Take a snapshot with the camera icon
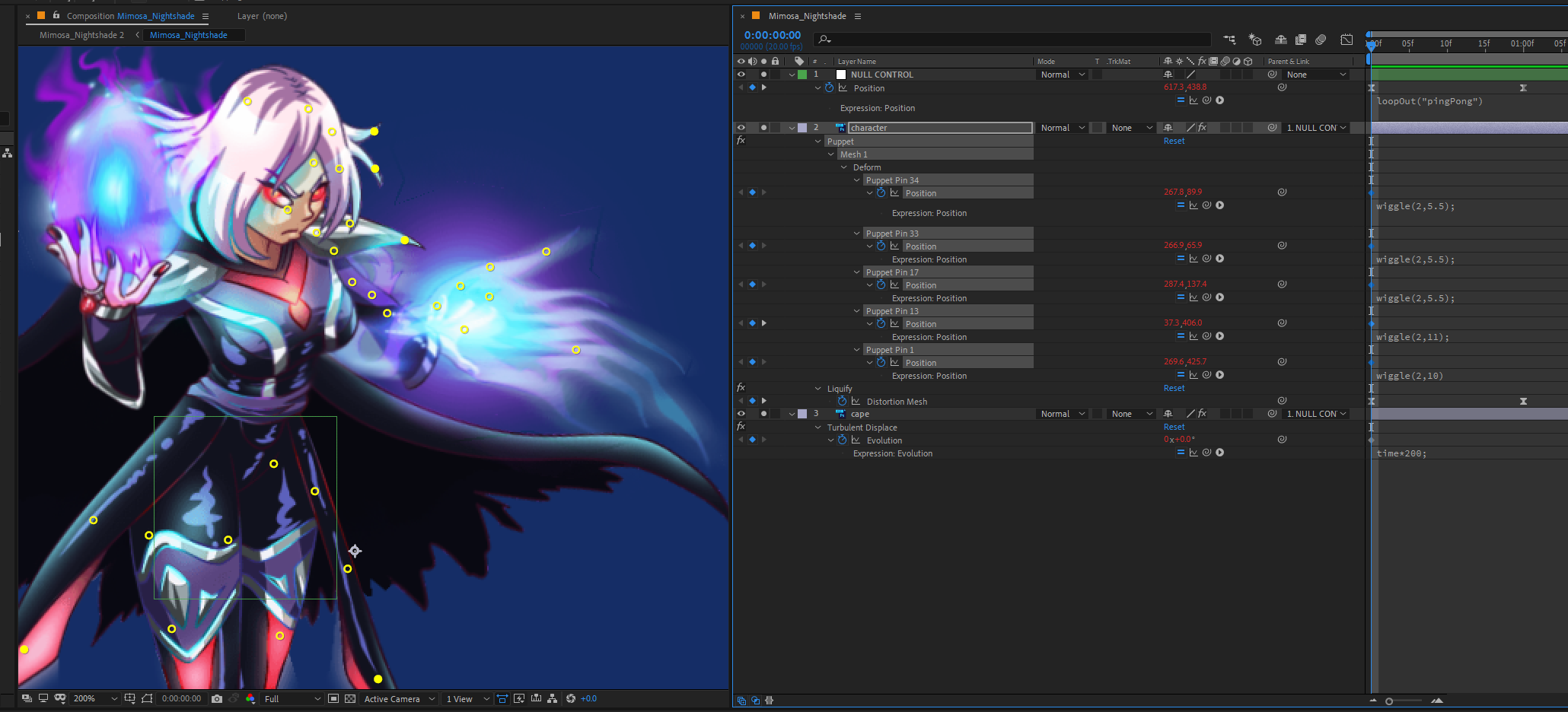 click(217, 698)
